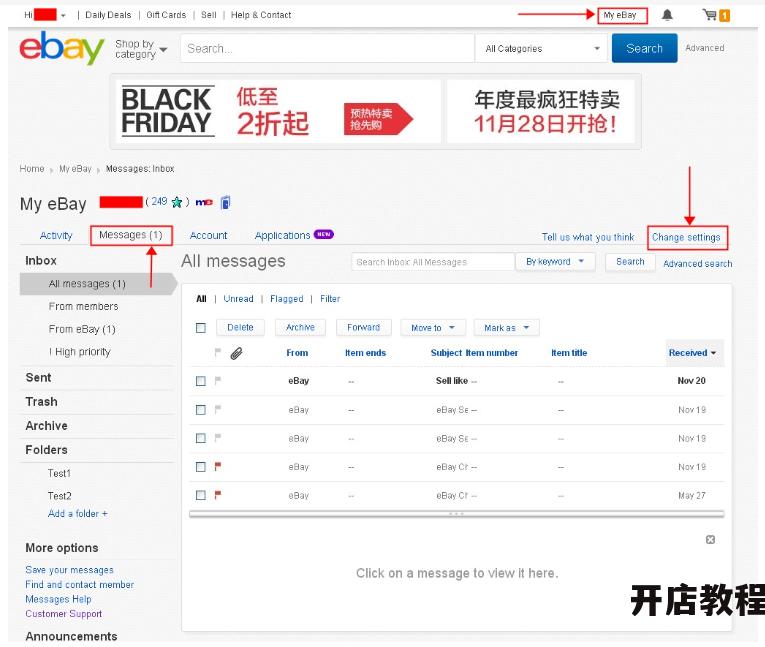
Task: Click the main Search text field
Action: coord(327,48)
